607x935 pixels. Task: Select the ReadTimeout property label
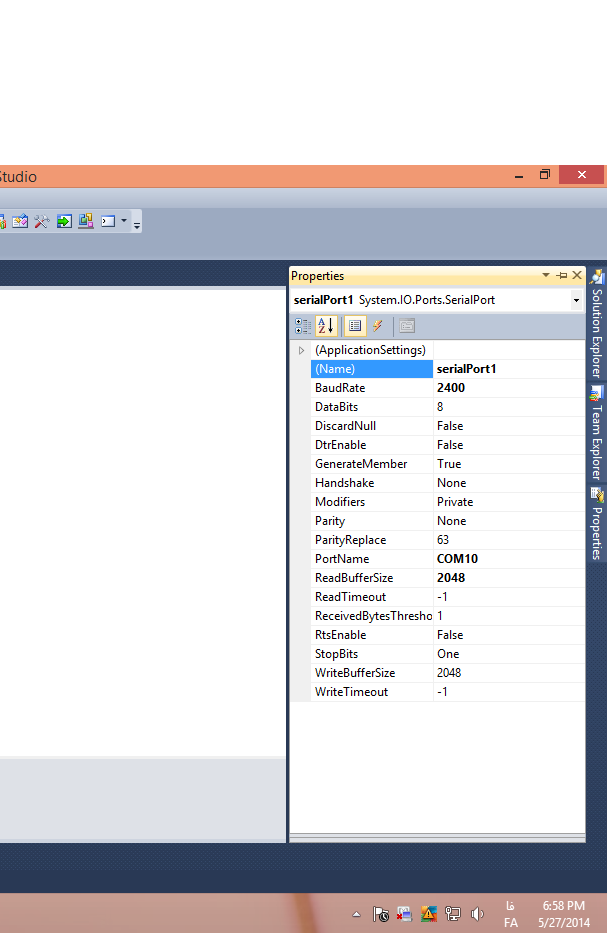click(350, 597)
